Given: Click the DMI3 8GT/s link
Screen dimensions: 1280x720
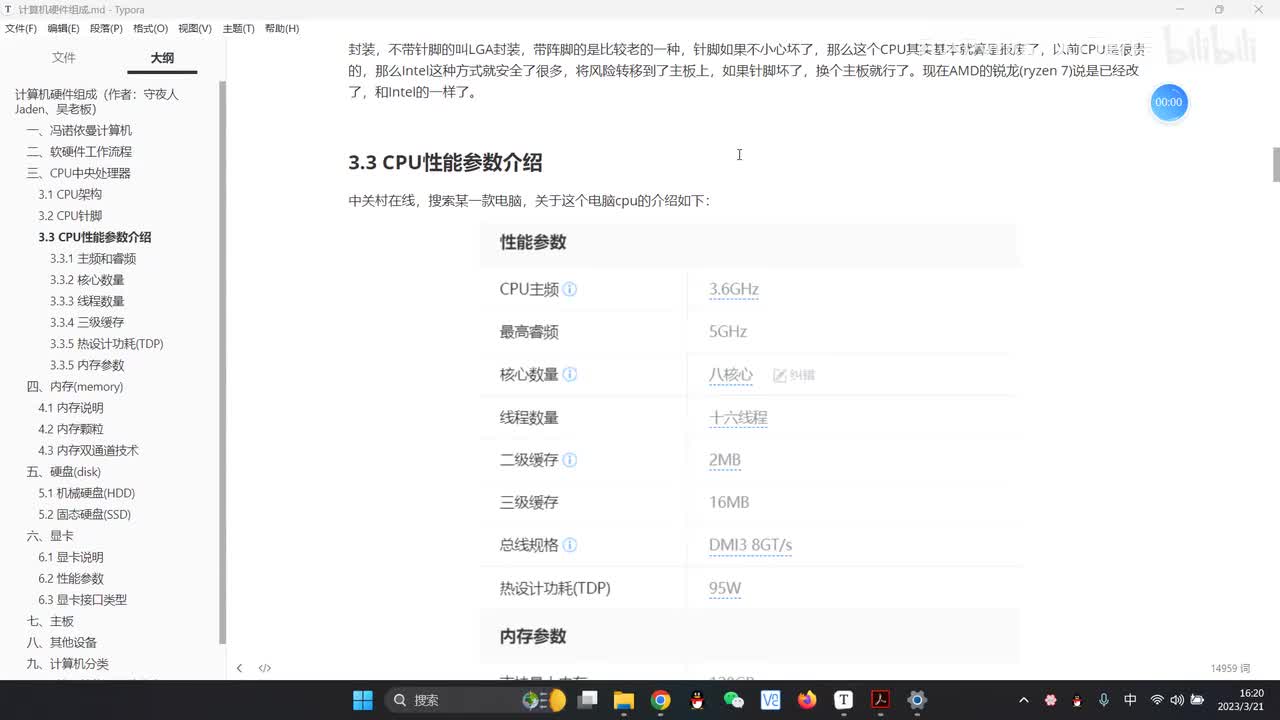Looking at the screenshot, I should pyautogui.click(x=750, y=545).
